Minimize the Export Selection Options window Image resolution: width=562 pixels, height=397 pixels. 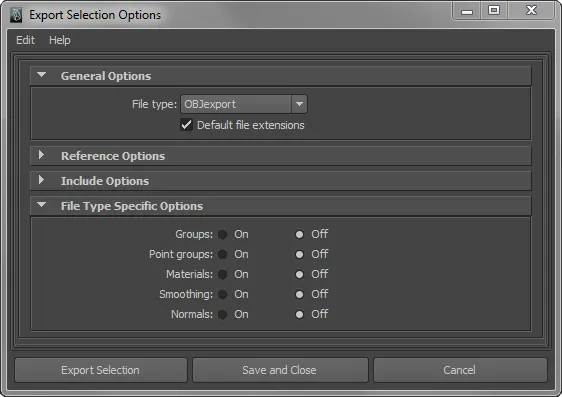(x=467, y=11)
